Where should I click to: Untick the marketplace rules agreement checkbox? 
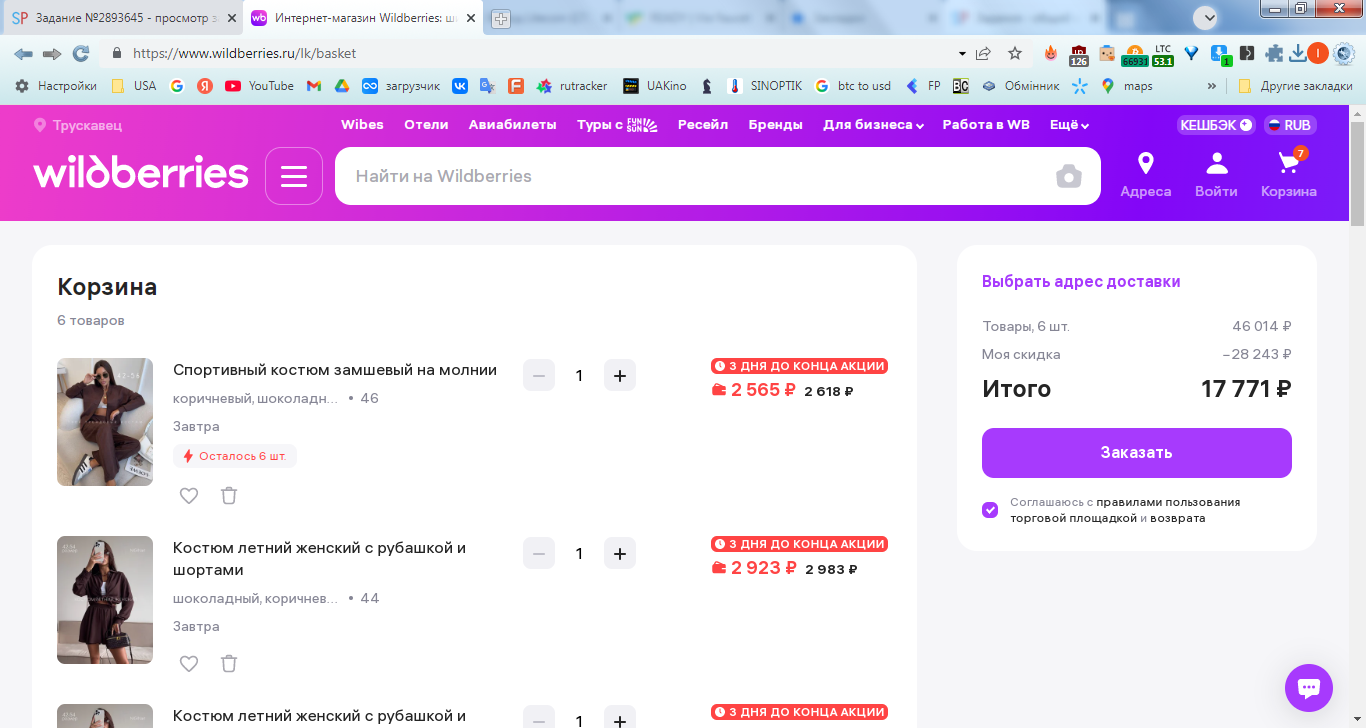(990, 510)
